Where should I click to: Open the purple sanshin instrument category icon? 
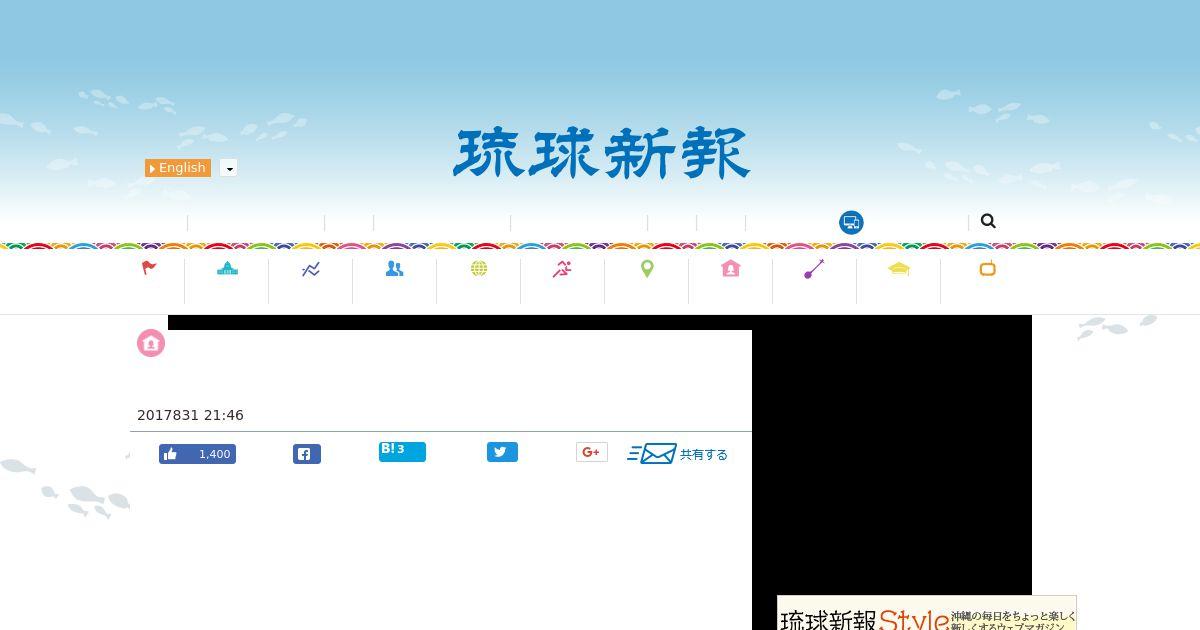814,269
